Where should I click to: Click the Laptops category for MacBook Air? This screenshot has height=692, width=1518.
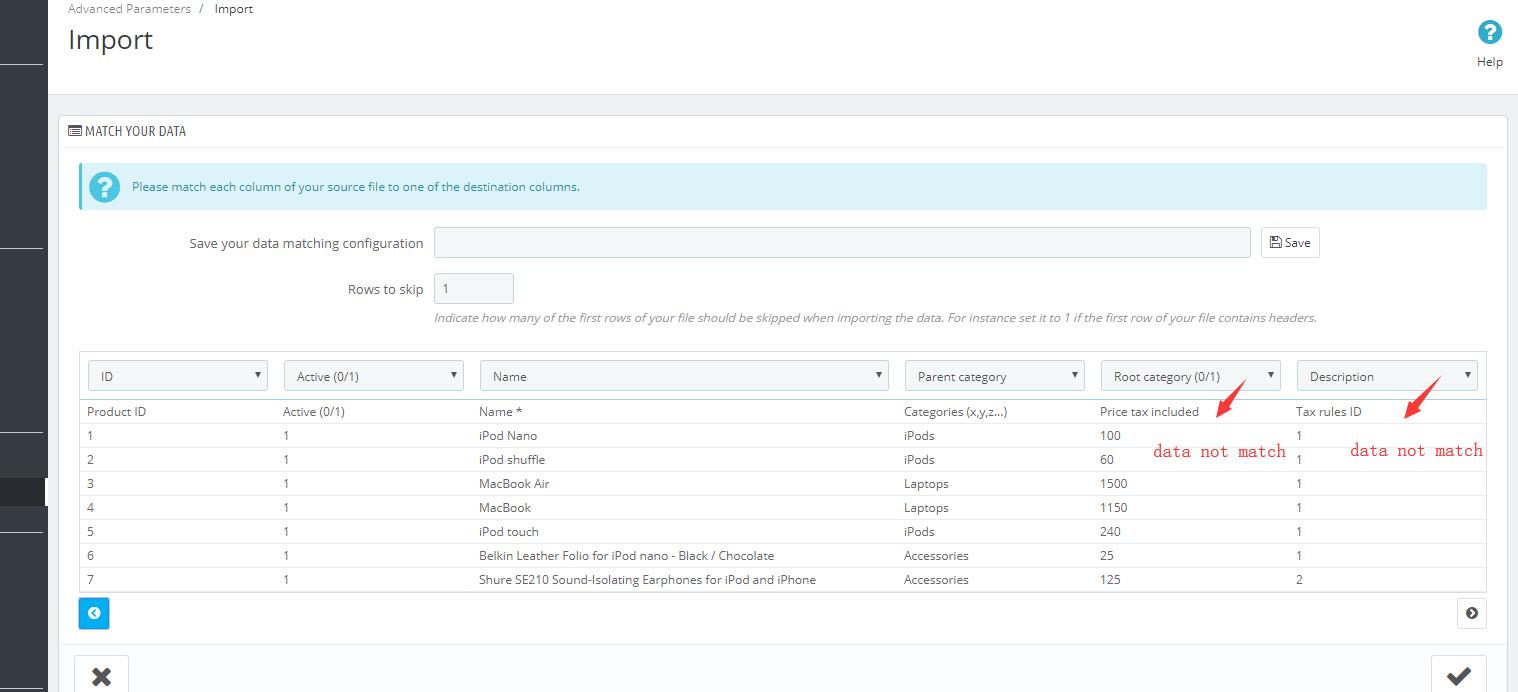pos(926,484)
